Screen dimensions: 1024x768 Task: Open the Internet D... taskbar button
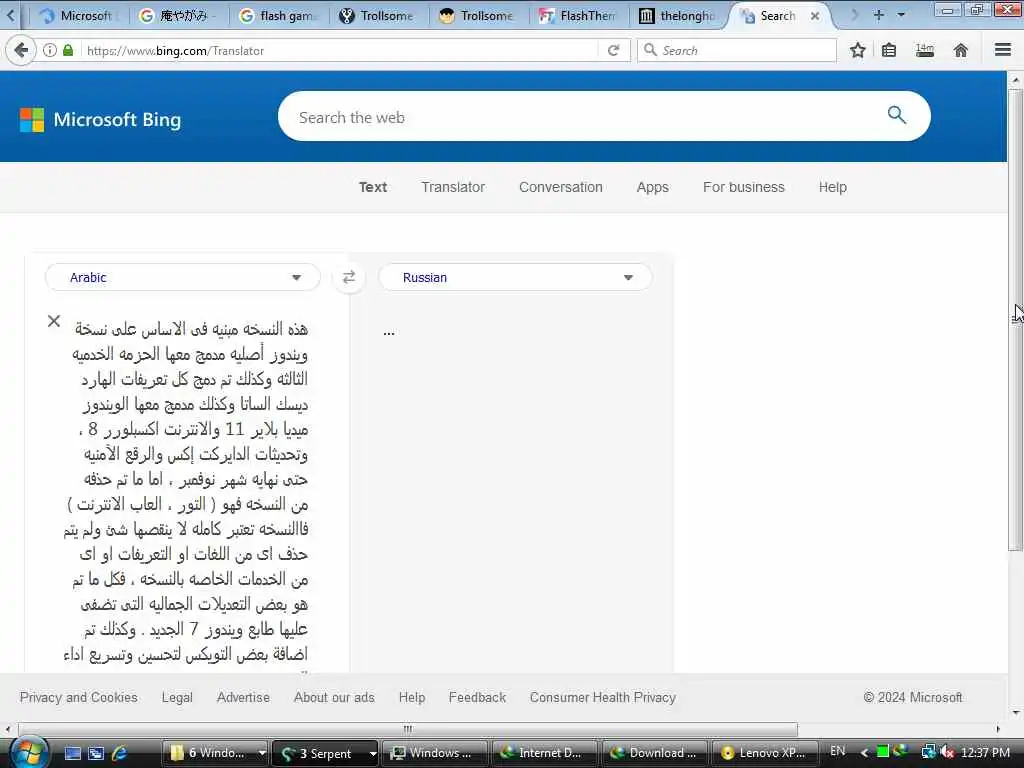coord(543,753)
